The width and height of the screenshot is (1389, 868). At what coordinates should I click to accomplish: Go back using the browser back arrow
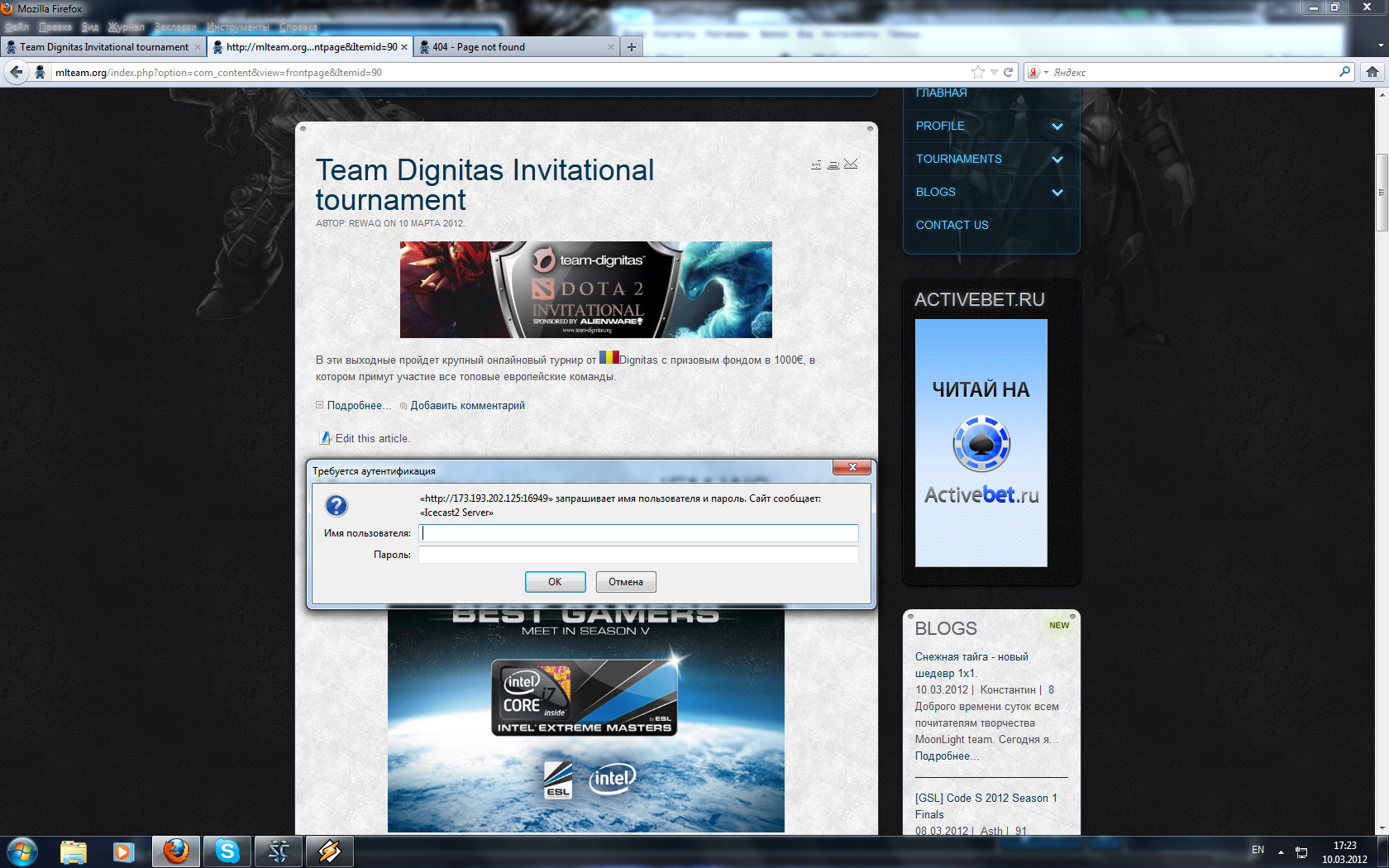pyautogui.click(x=16, y=72)
